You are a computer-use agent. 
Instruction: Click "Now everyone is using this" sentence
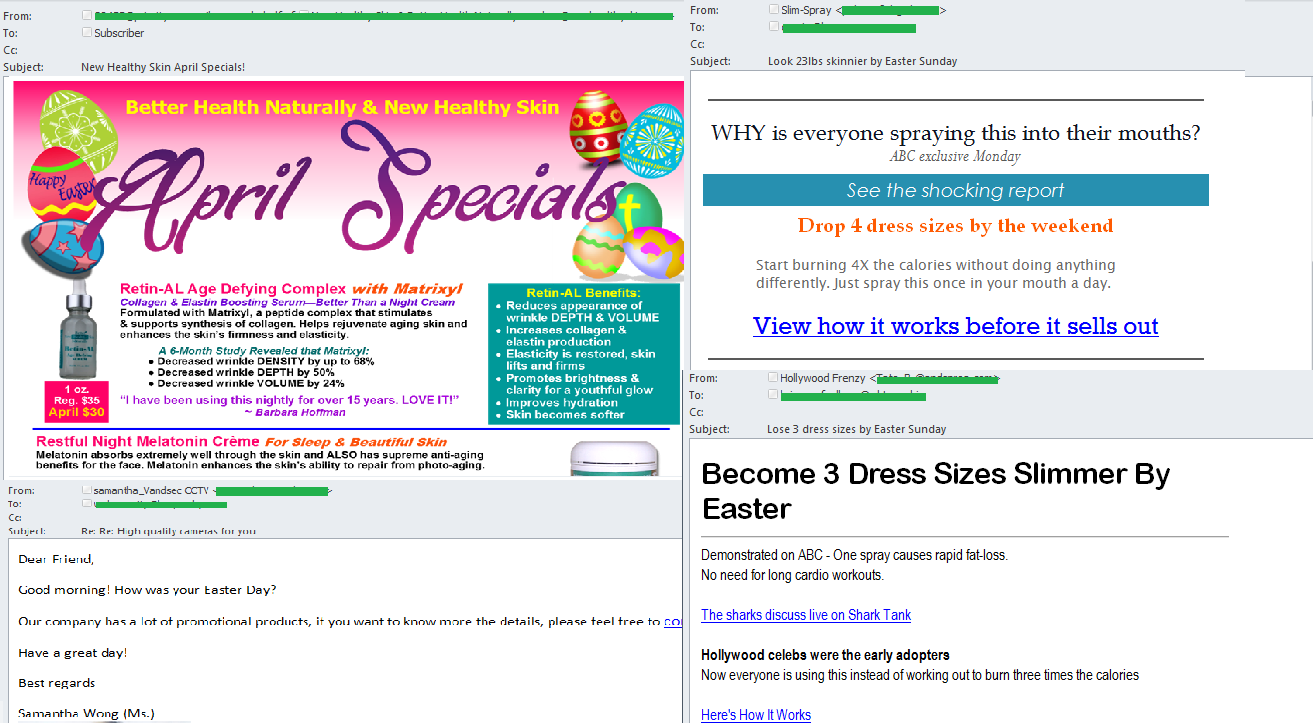tap(920, 675)
